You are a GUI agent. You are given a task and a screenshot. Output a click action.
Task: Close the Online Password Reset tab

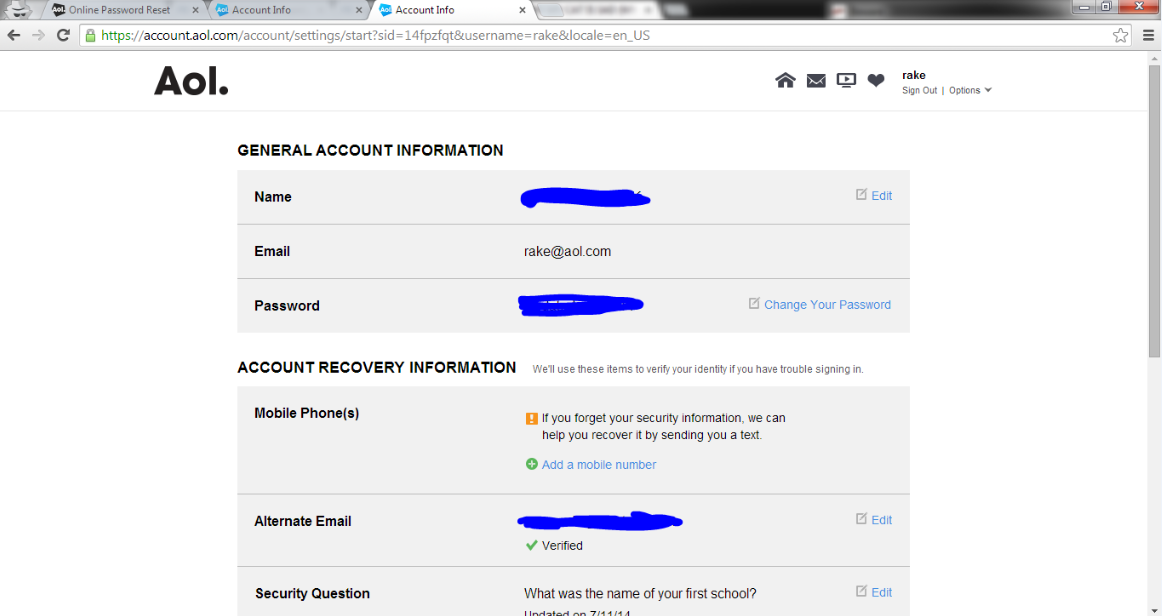[196, 10]
